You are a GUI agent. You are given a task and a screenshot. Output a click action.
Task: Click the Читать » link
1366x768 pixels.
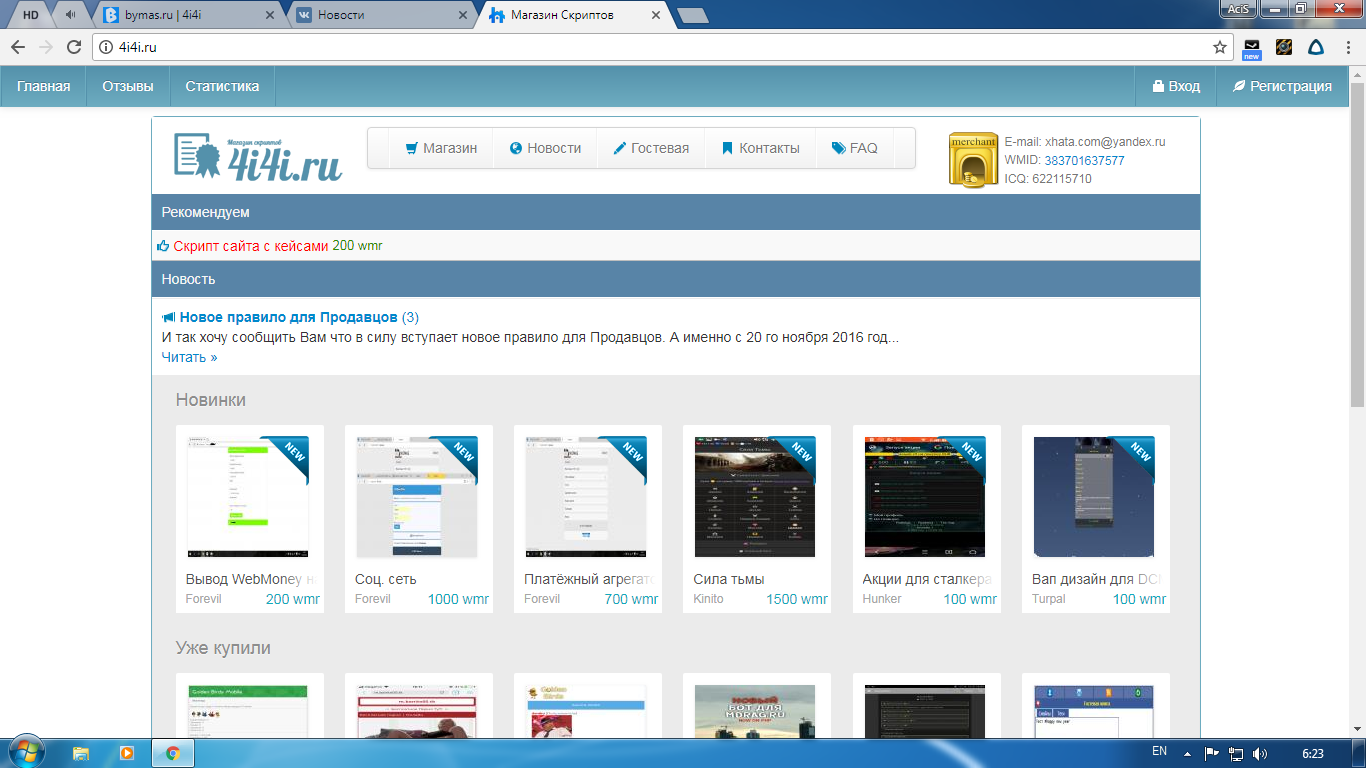pyautogui.click(x=189, y=357)
